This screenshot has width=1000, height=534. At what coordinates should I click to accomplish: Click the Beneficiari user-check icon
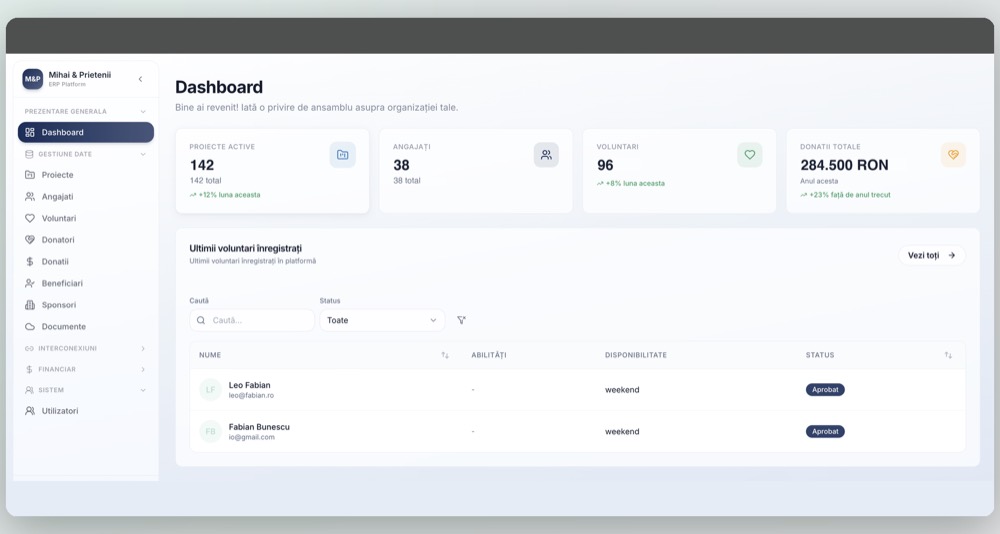[30, 283]
